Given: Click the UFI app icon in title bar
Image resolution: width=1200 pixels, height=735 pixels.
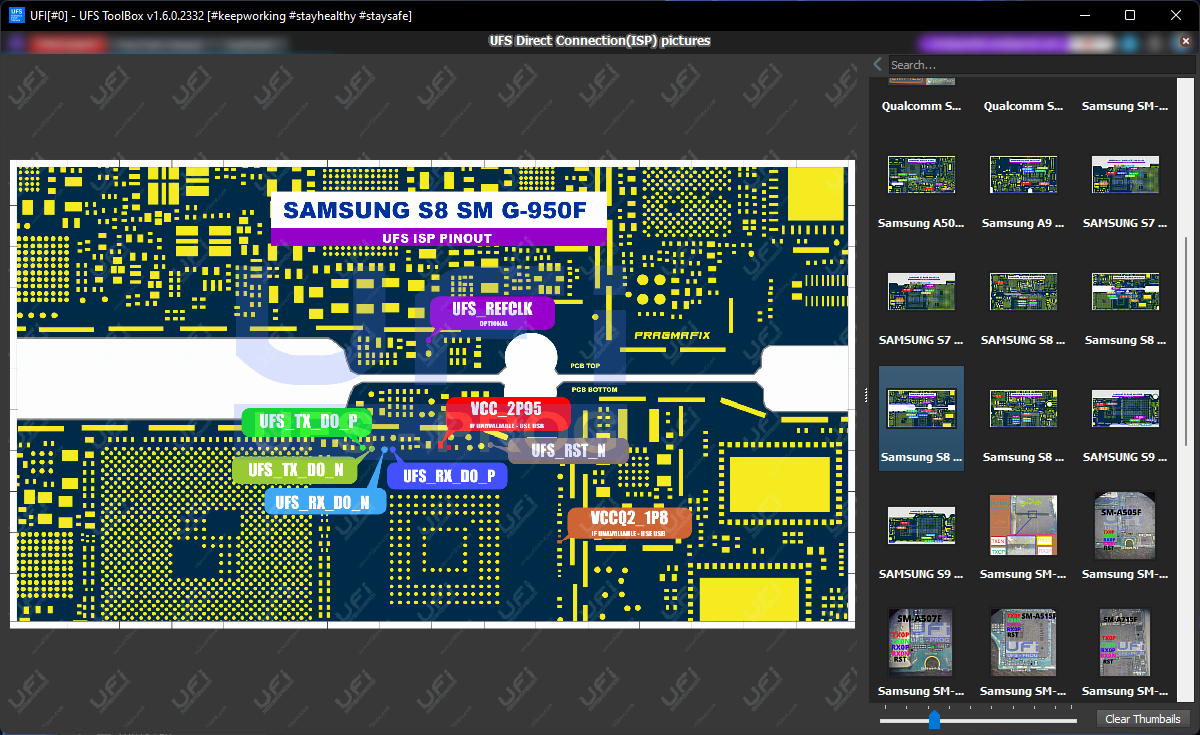Looking at the screenshot, I should 17,15.
